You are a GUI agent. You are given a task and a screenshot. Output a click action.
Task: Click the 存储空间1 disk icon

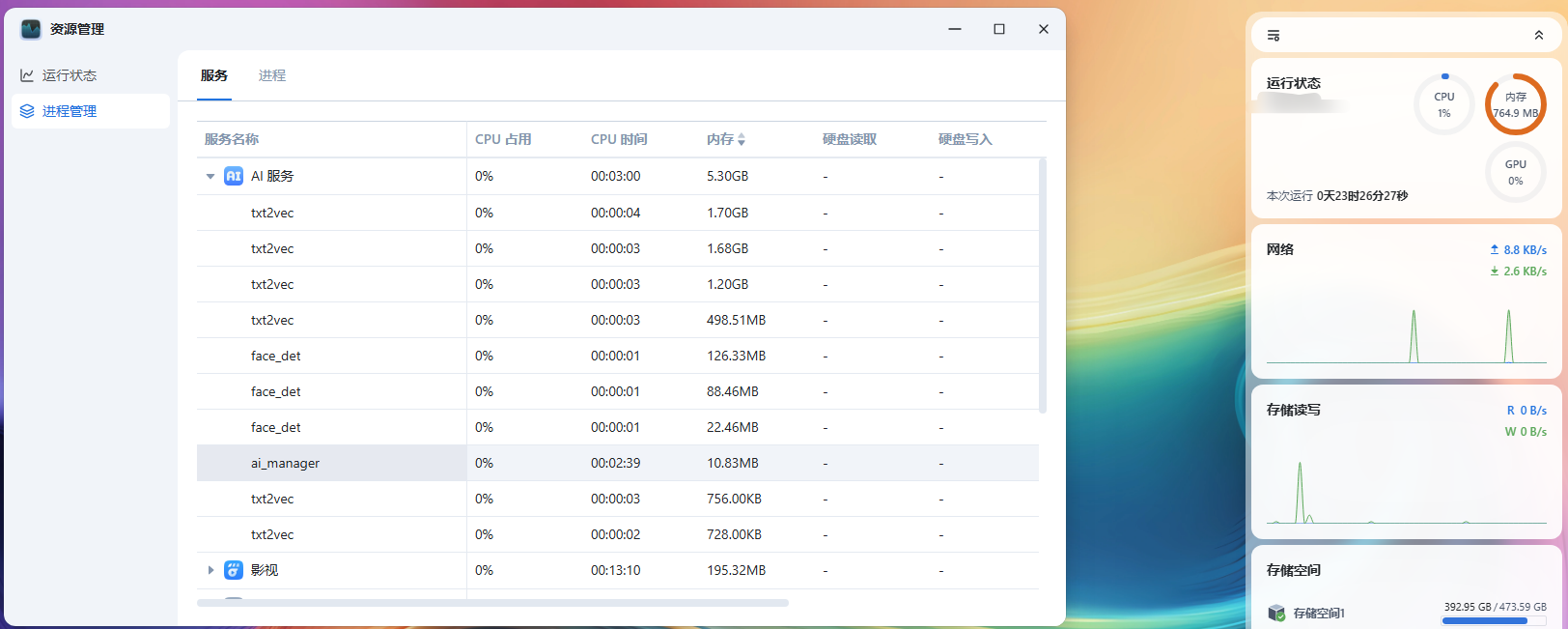click(1276, 613)
